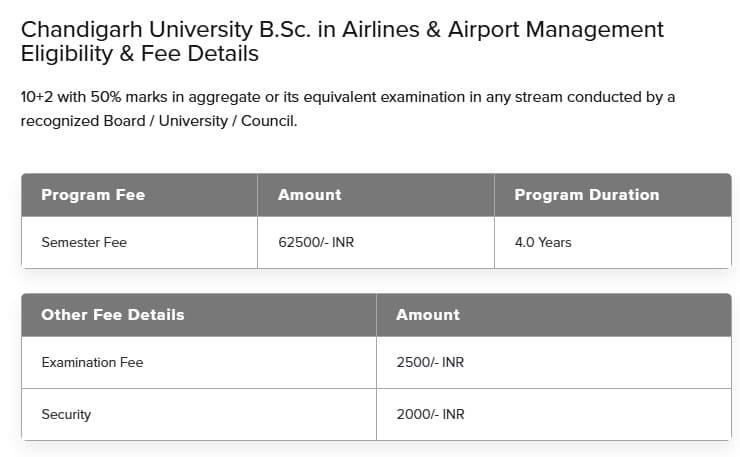
Task: Select the "Semester Fee" row label
Action: click(84, 242)
